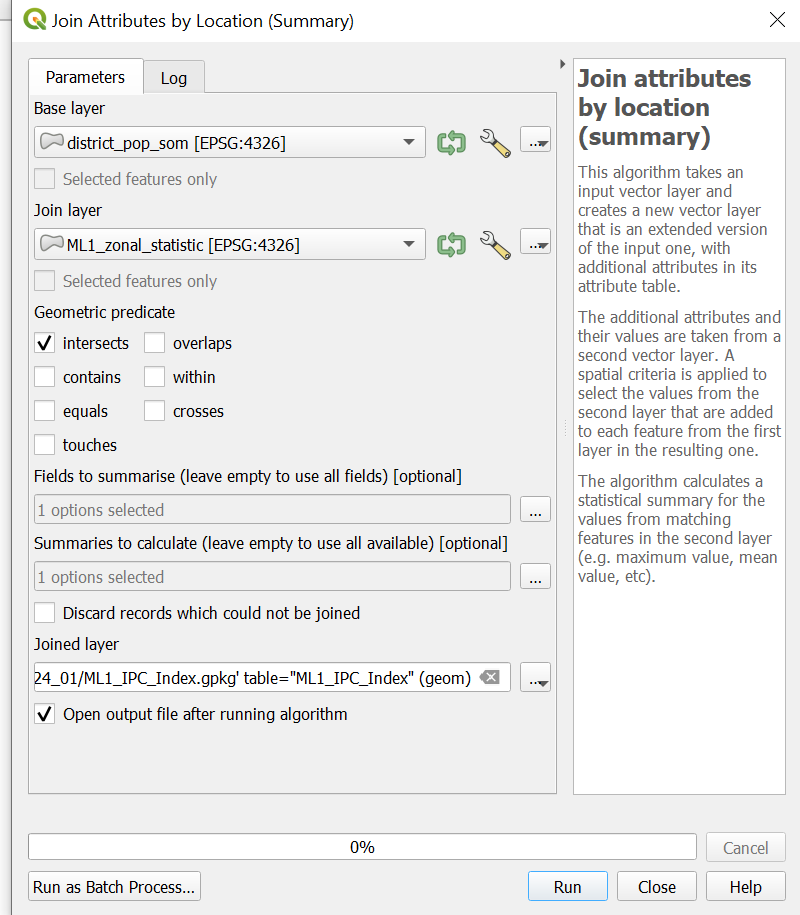Enable the within geometric predicate
Viewport: 800px width, 915px height.
click(155, 378)
